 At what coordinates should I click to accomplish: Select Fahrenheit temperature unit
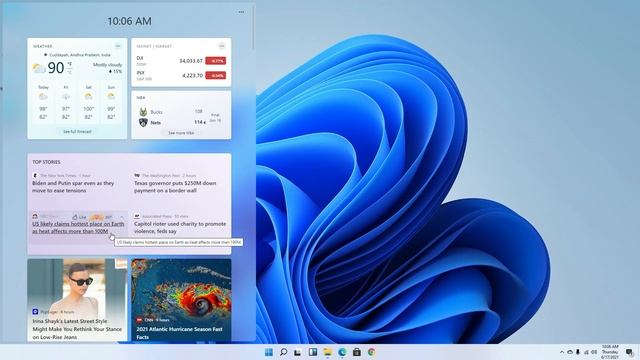[70, 64]
